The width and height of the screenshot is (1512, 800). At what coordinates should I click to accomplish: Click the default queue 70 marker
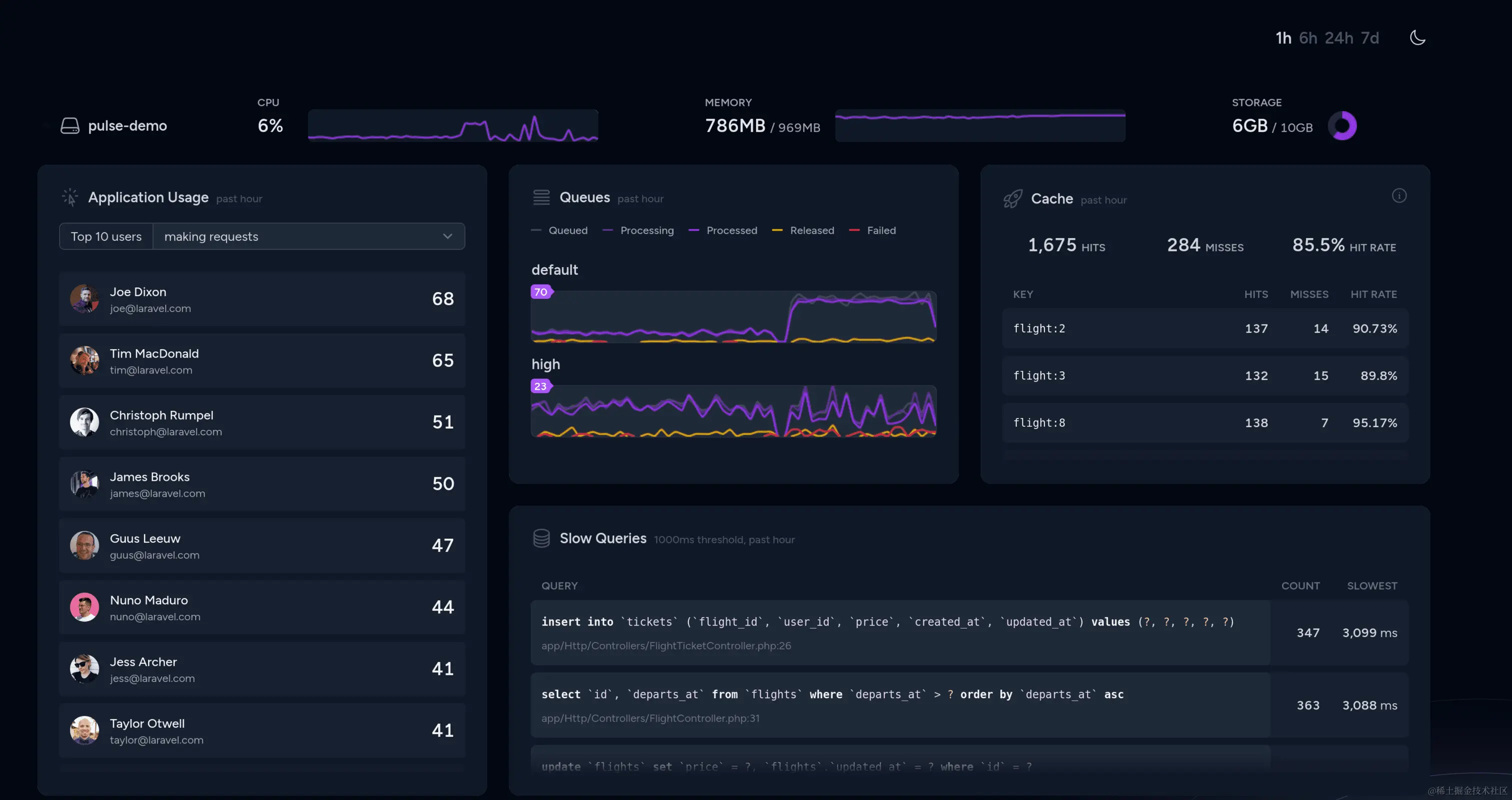[540, 291]
